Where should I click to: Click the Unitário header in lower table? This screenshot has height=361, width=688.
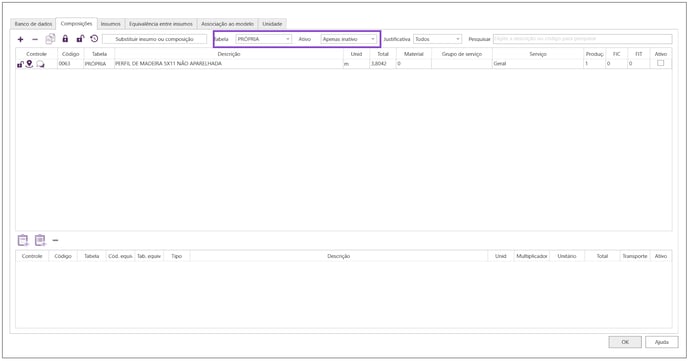coord(567,256)
